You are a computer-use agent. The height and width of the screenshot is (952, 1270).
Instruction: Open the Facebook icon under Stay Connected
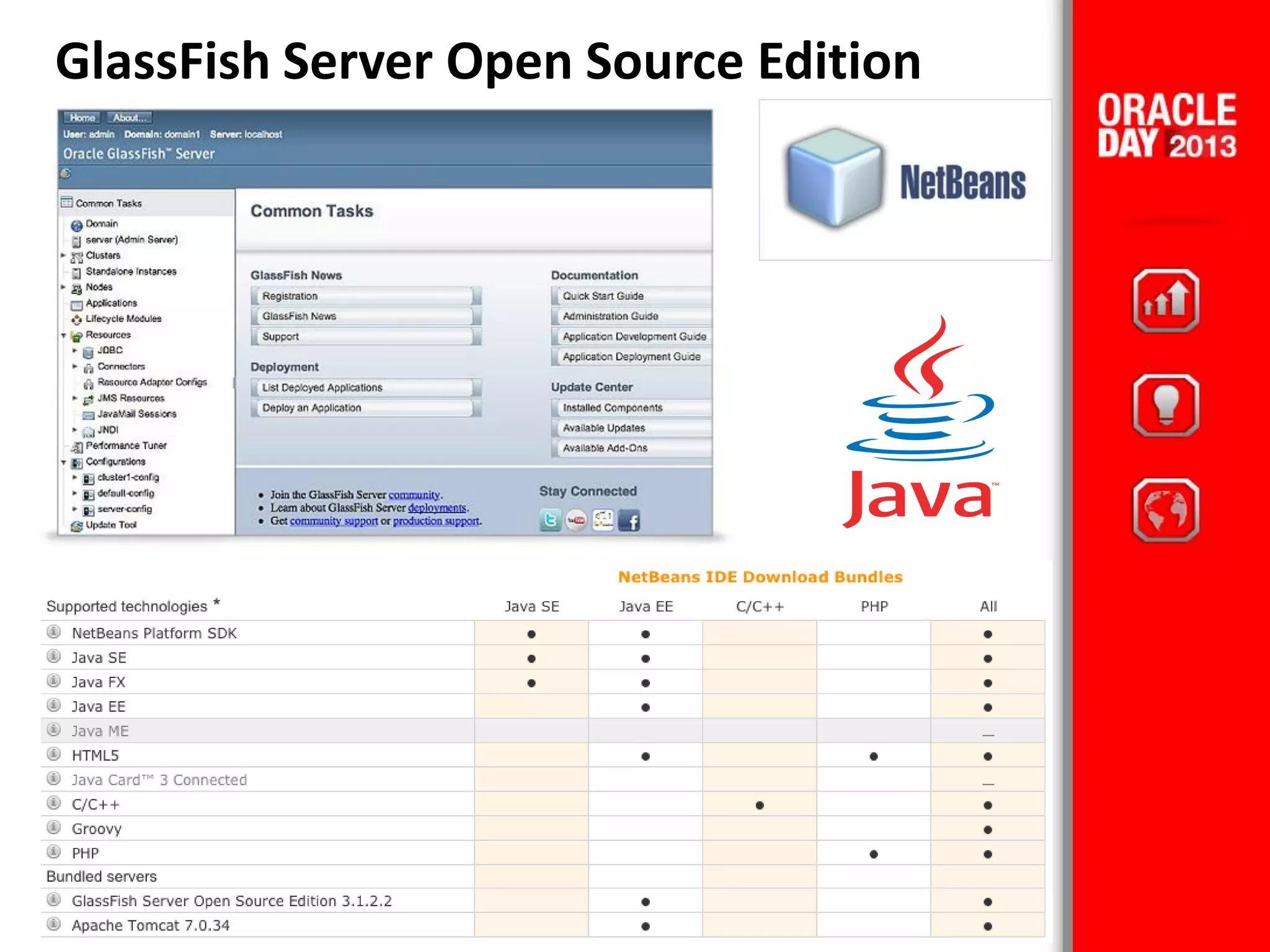point(629,521)
